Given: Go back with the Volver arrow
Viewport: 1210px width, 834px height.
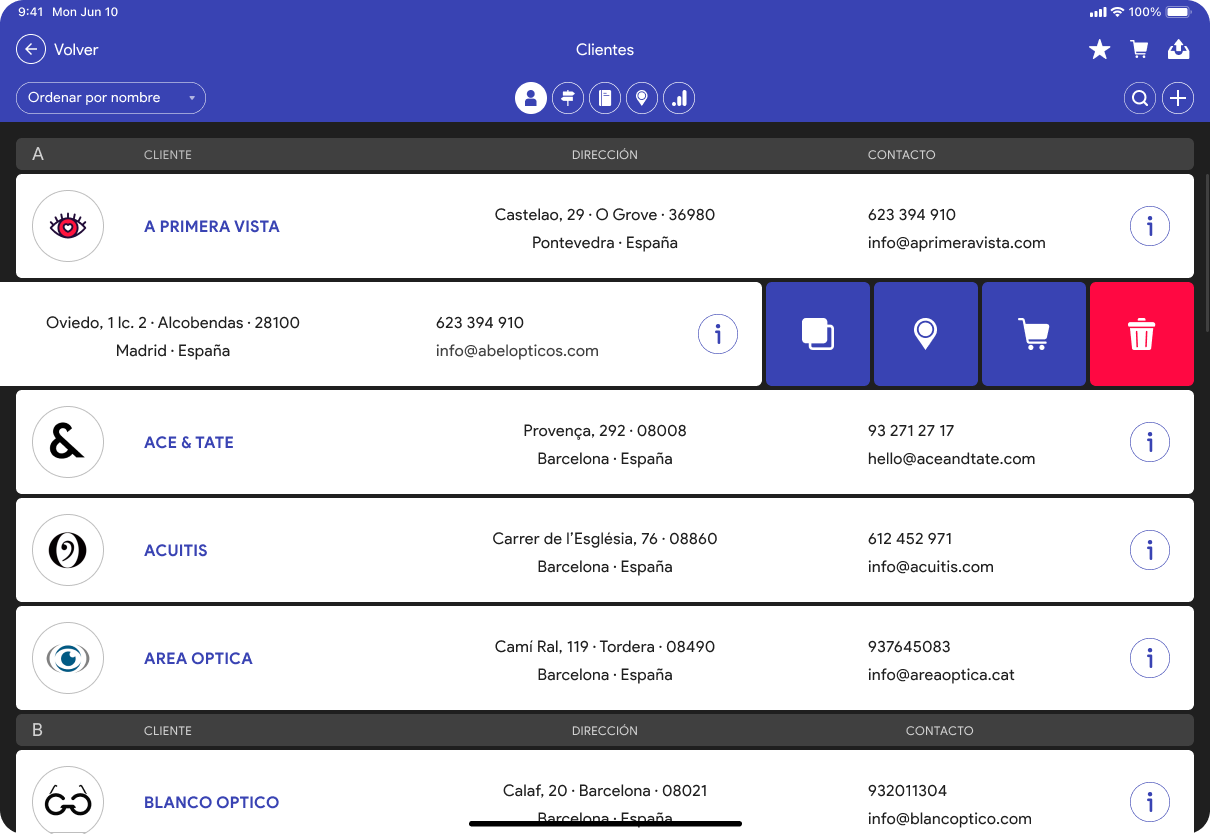Looking at the screenshot, I should click(31, 49).
